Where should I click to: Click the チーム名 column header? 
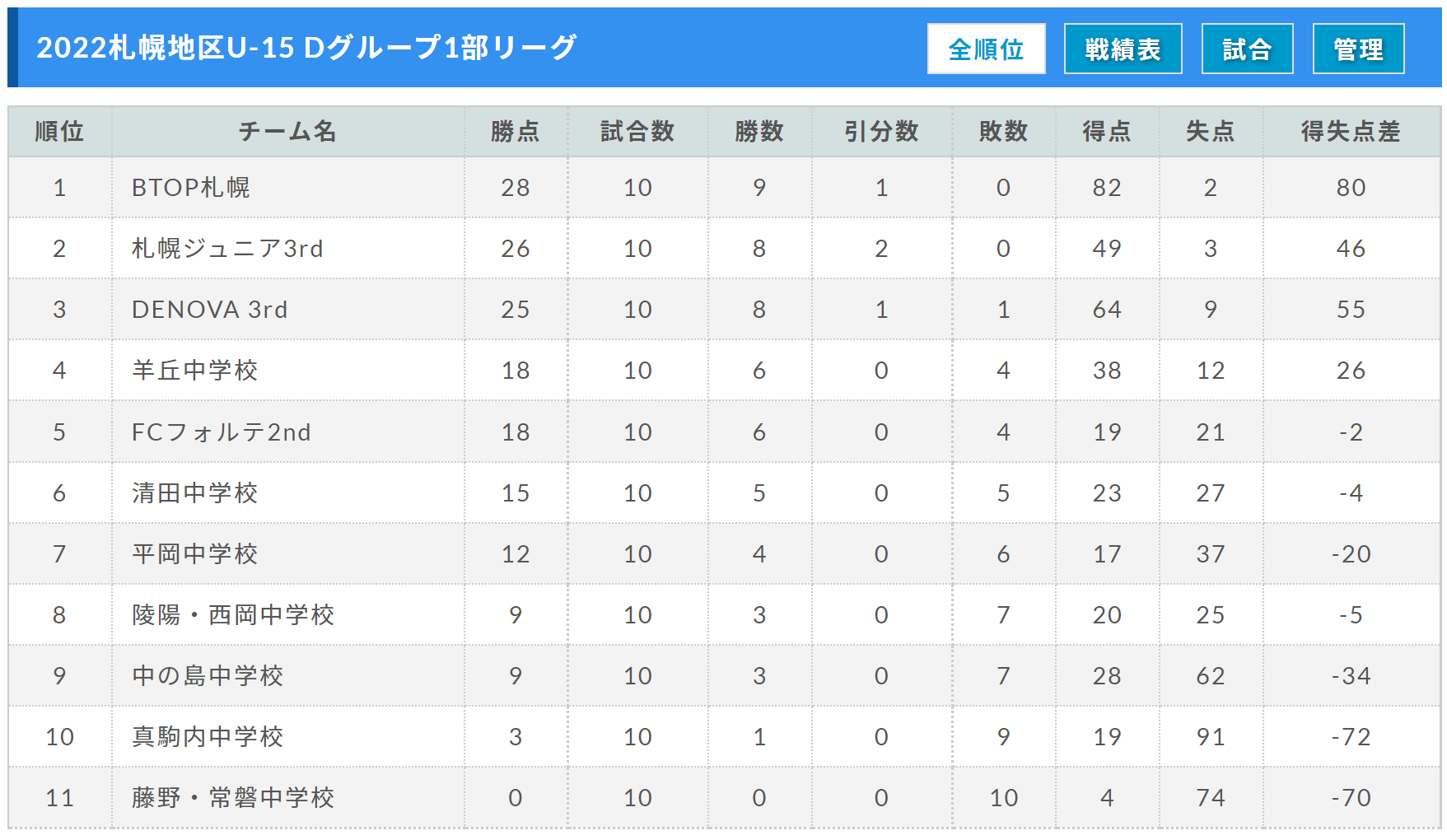pos(287,132)
